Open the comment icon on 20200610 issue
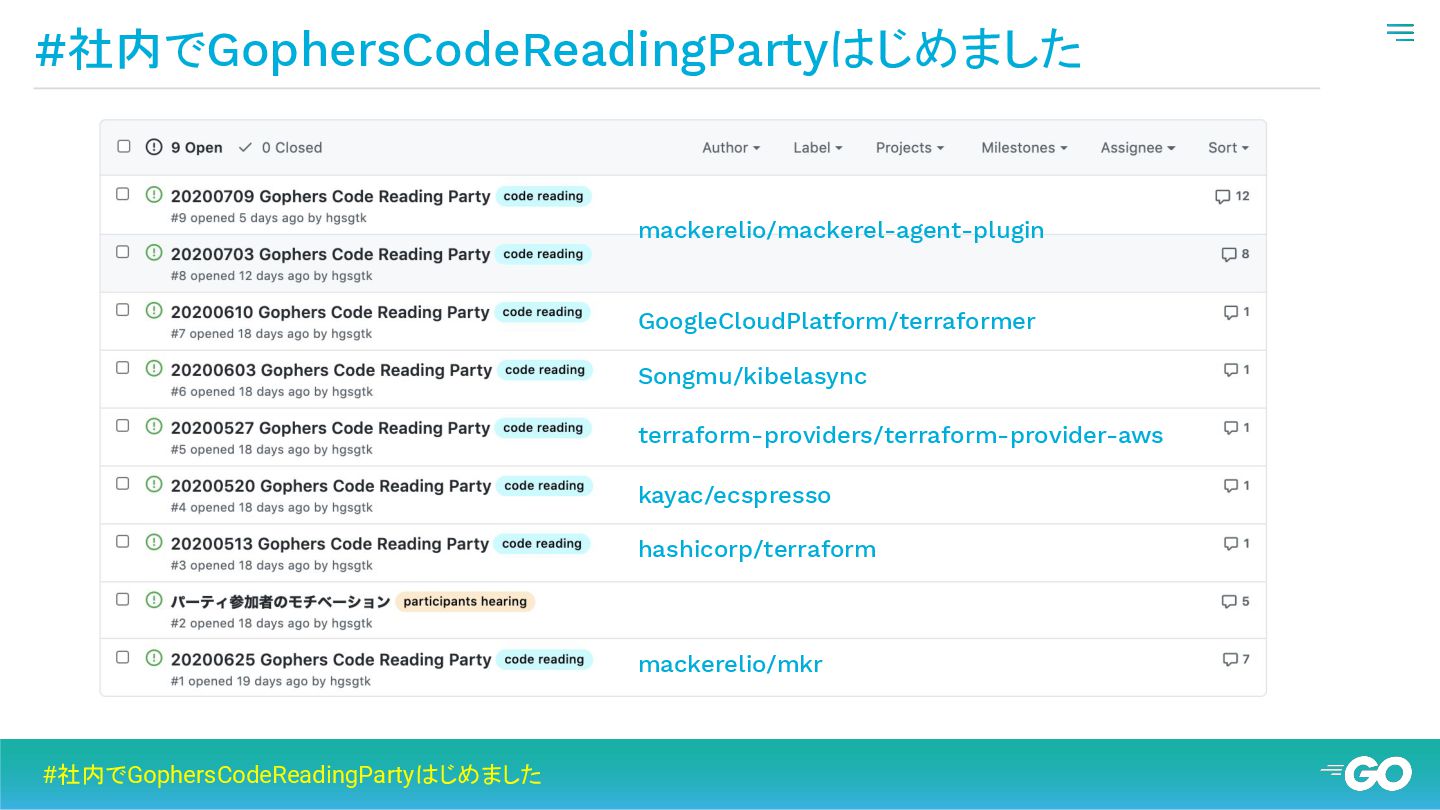1440x810 pixels. [x=1231, y=313]
